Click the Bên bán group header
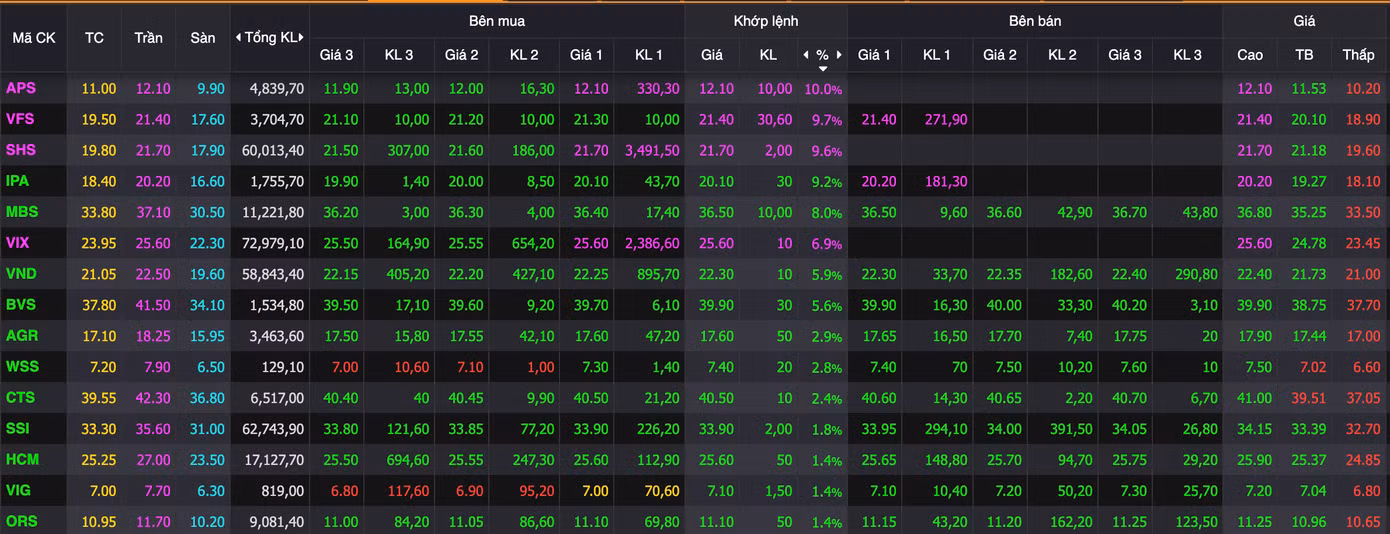1390x534 pixels. click(x=1035, y=21)
